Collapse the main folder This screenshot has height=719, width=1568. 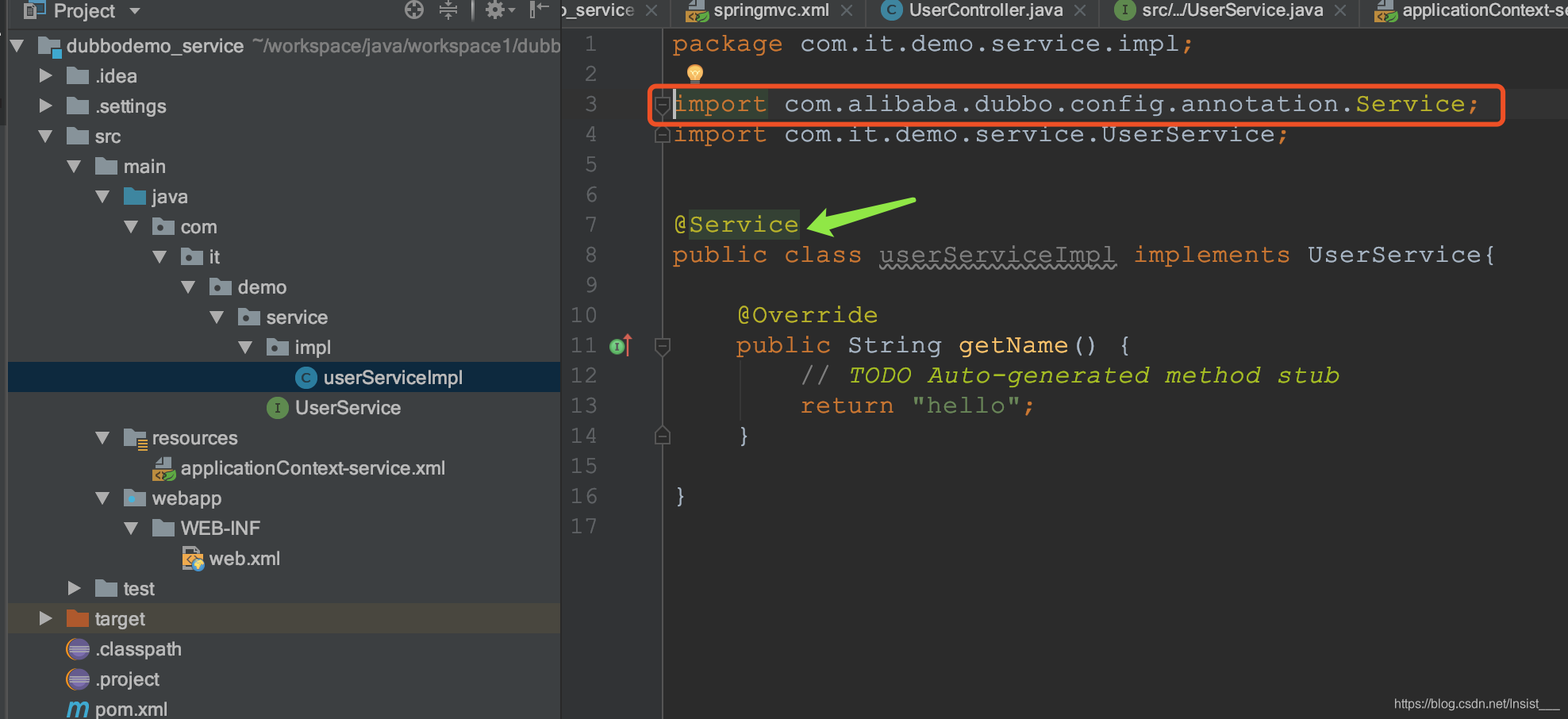[74, 167]
